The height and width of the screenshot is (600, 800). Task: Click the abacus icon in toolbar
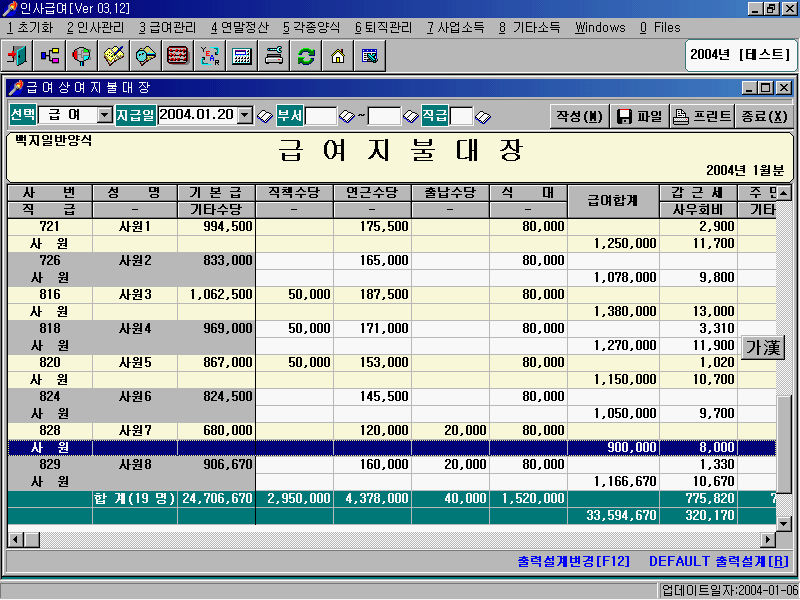pyautogui.click(x=178, y=56)
